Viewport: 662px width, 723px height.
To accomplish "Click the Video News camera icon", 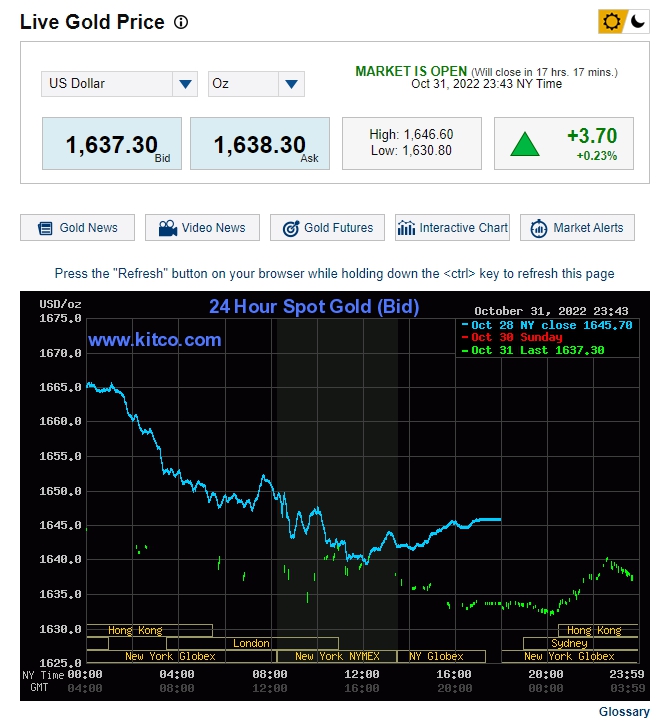I will click(168, 228).
